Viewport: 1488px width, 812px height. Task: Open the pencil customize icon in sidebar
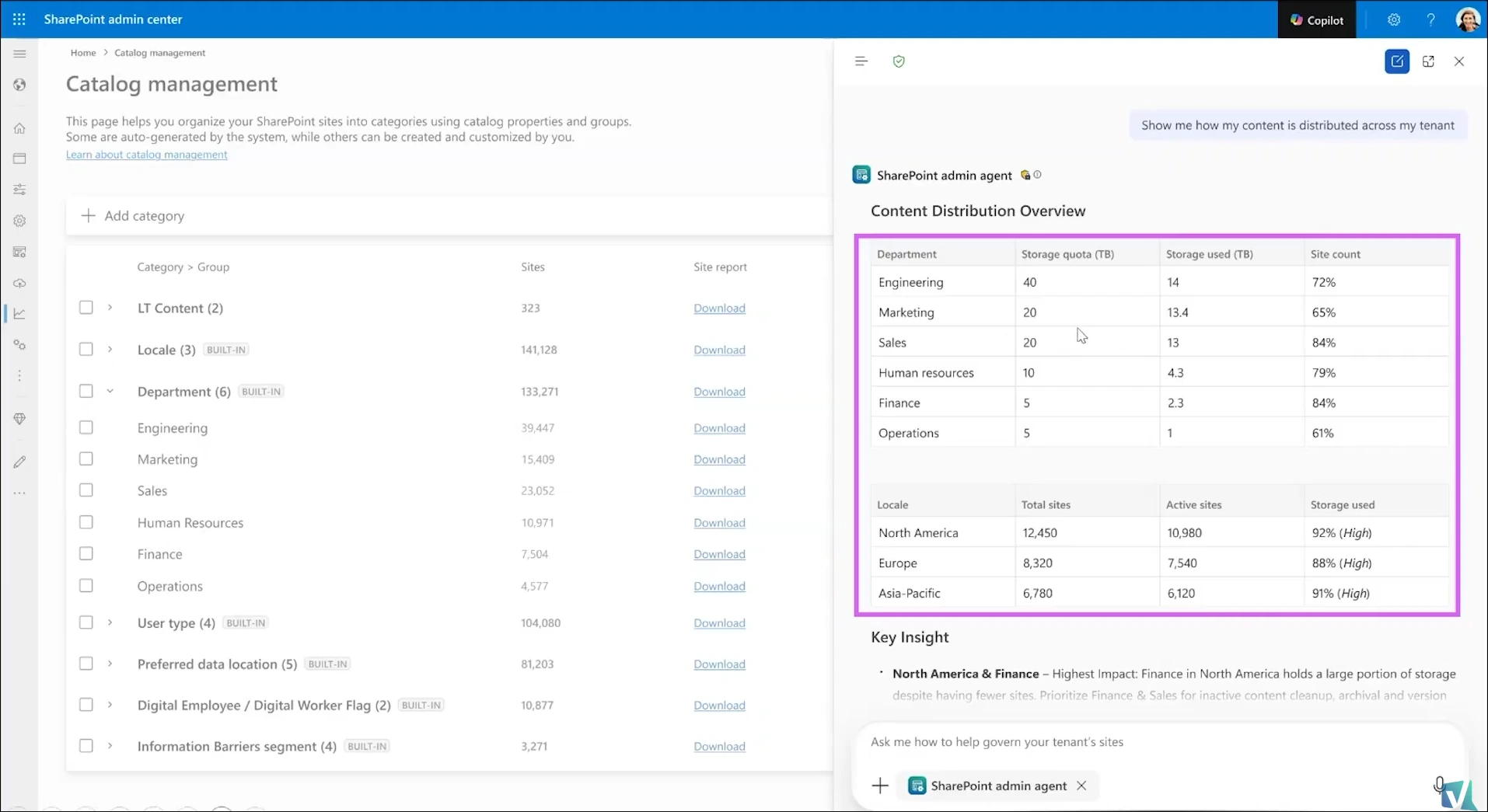pos(19,462)
